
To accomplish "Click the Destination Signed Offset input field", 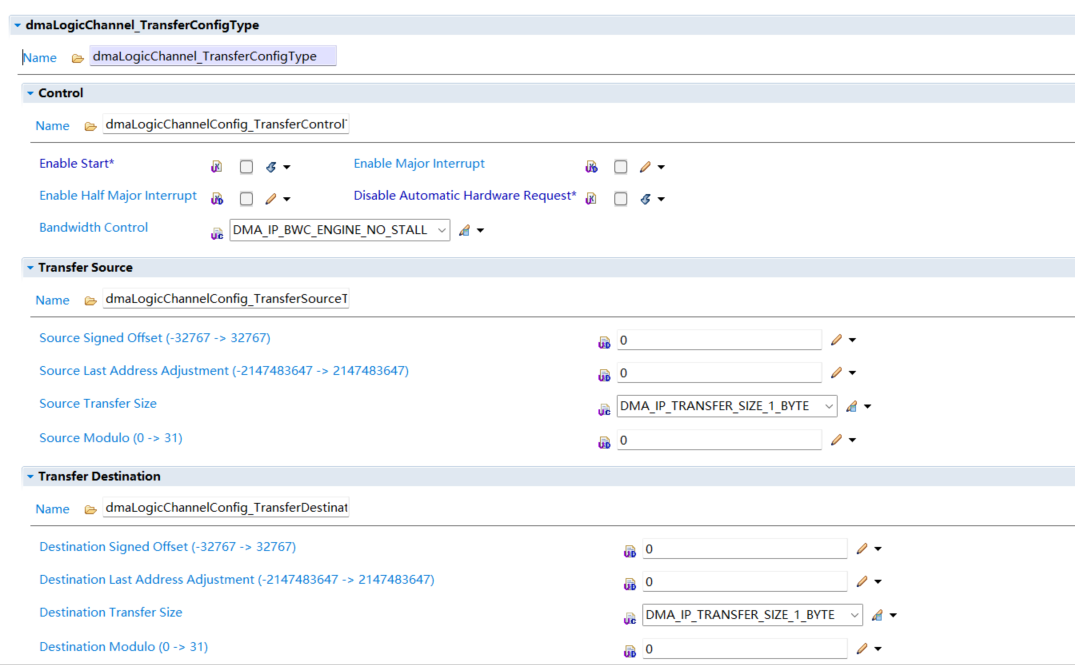I will tap(745, 549).
